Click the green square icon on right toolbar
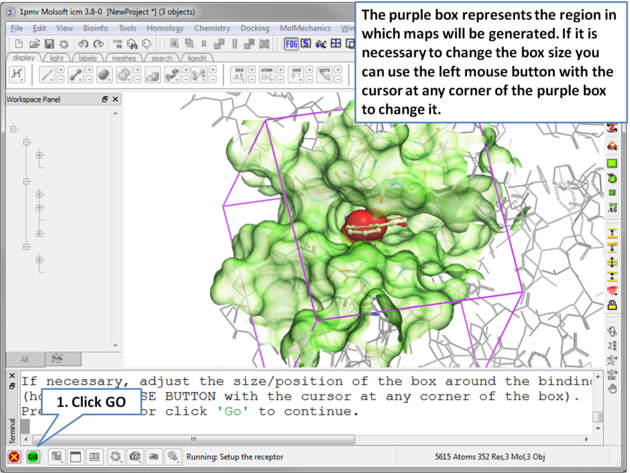630x473 pixels. (x=612, y=163)
